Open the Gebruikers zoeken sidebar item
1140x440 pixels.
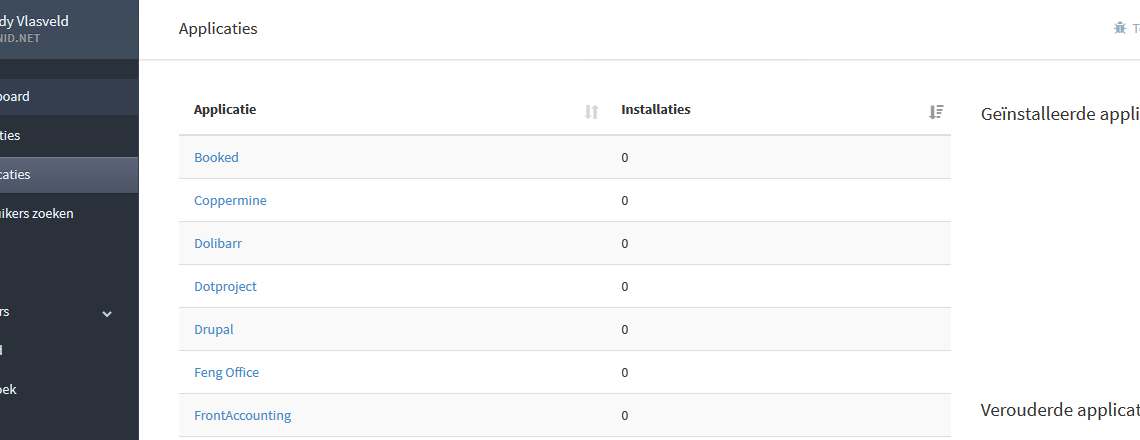tap(69, 214)
